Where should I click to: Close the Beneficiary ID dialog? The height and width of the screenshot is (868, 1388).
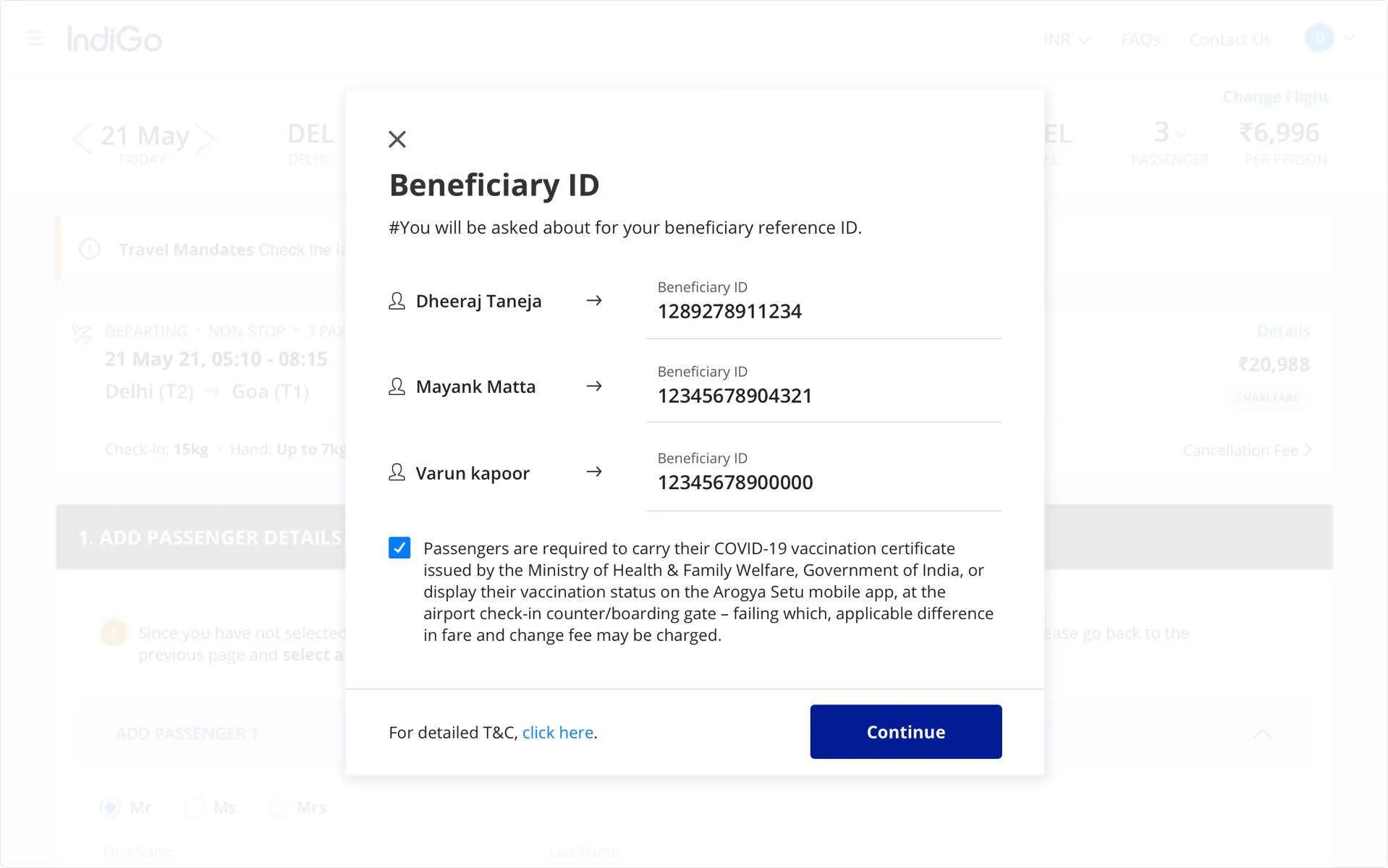pyautogui.click(x=397, y=139)
